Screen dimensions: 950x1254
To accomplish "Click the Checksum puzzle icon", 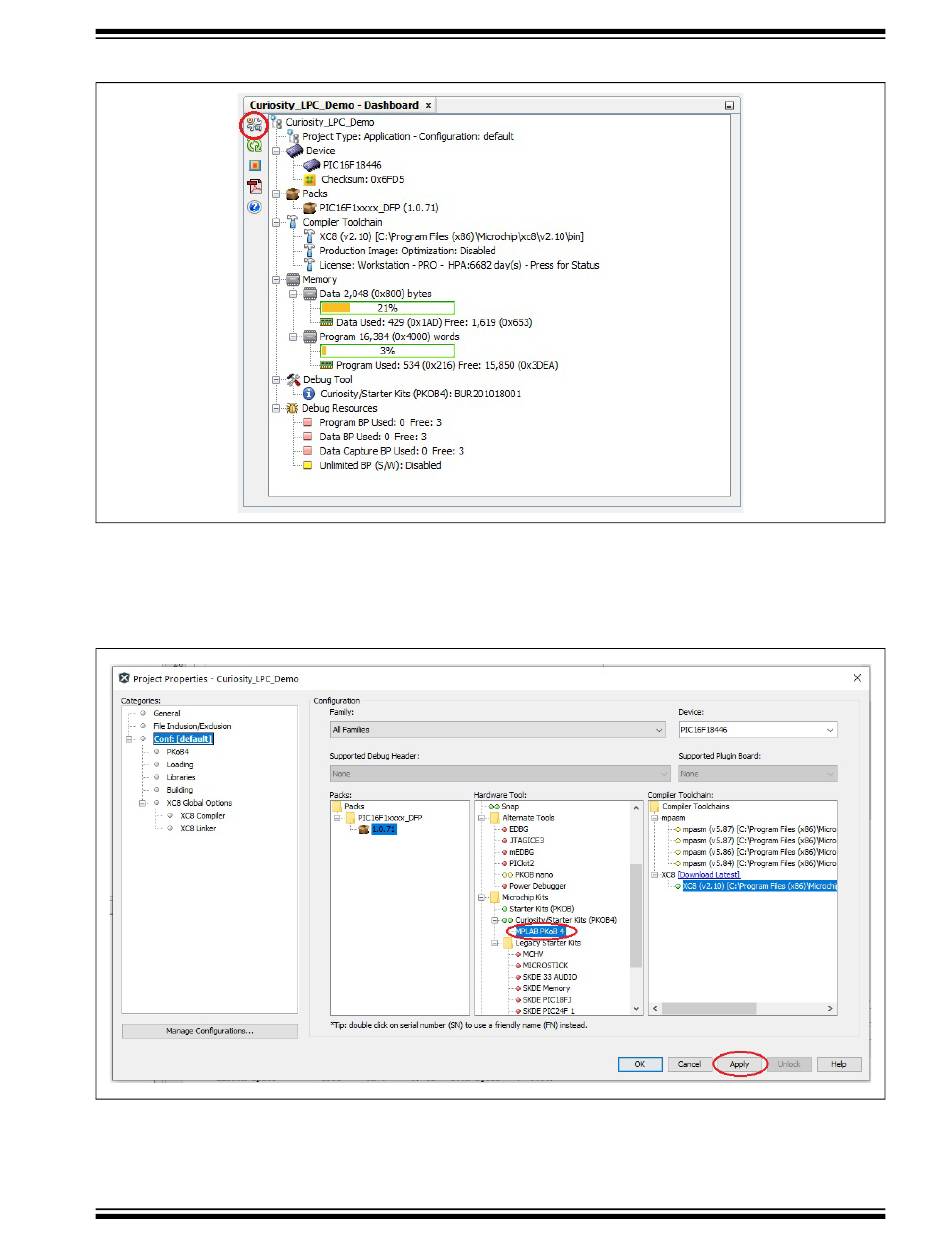I will 310,180.
